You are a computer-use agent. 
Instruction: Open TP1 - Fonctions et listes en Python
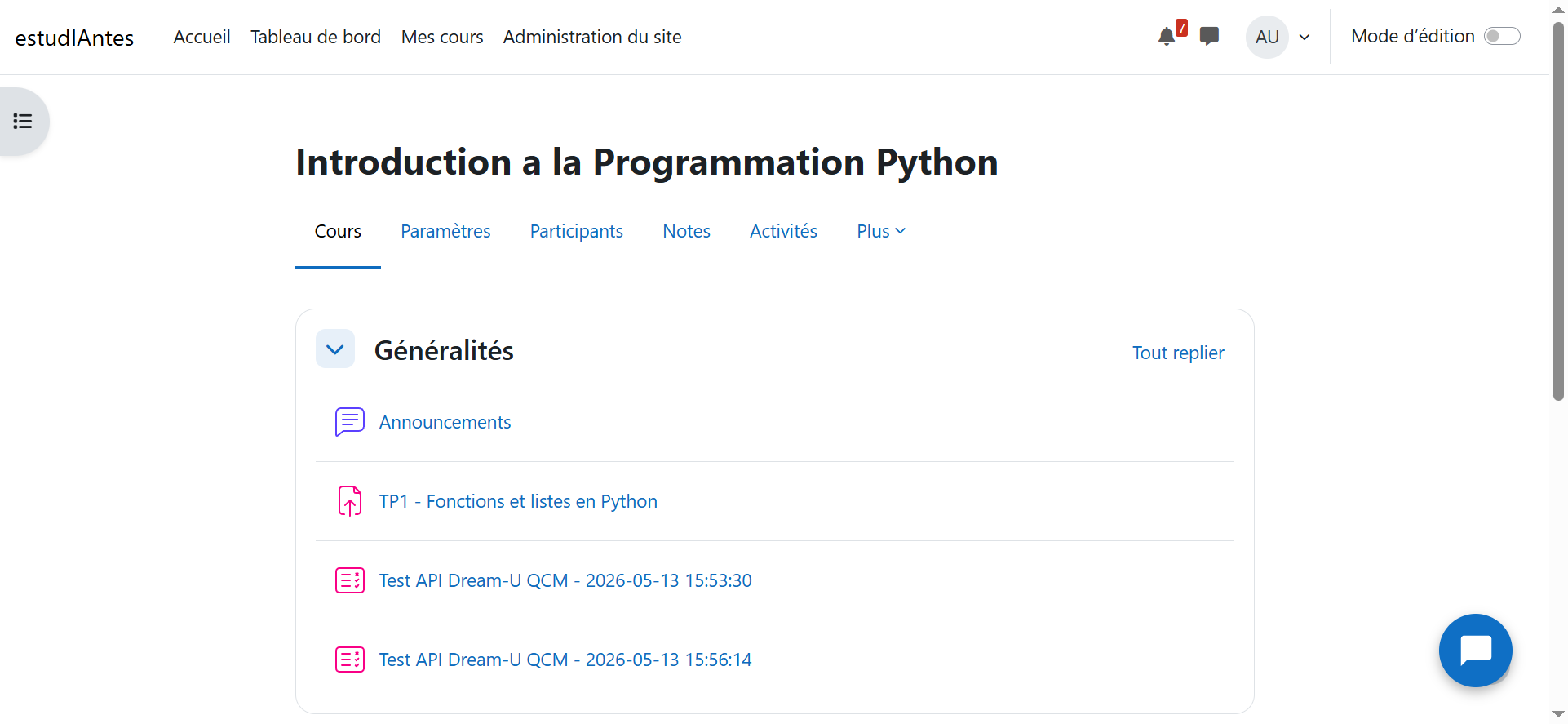(518, 501)
